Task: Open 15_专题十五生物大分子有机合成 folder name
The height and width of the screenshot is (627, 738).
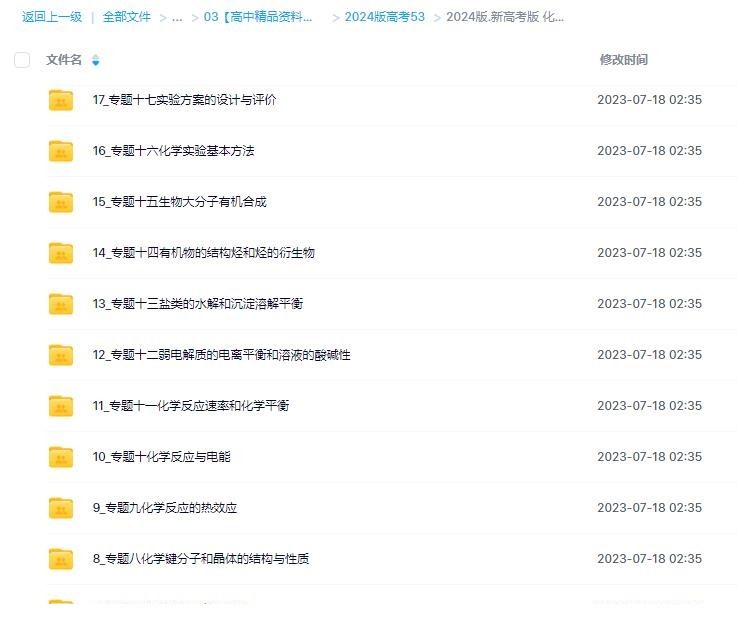Action: [x=180, y=202]
